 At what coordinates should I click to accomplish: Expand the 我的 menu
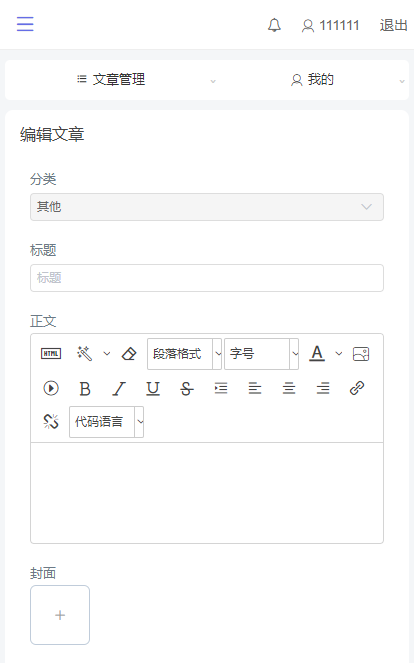point(312,79)
